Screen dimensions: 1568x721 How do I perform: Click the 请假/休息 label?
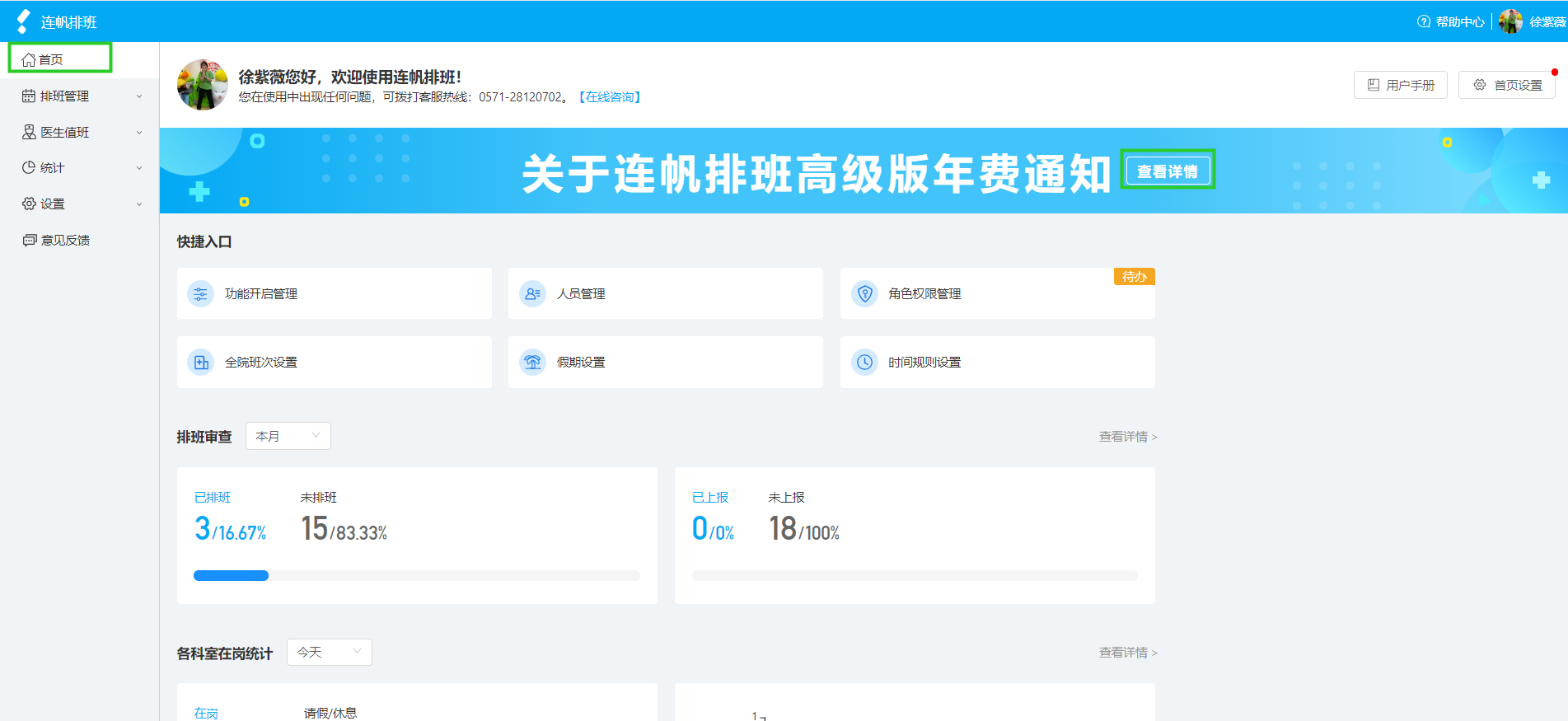click(x=330, y=714)
